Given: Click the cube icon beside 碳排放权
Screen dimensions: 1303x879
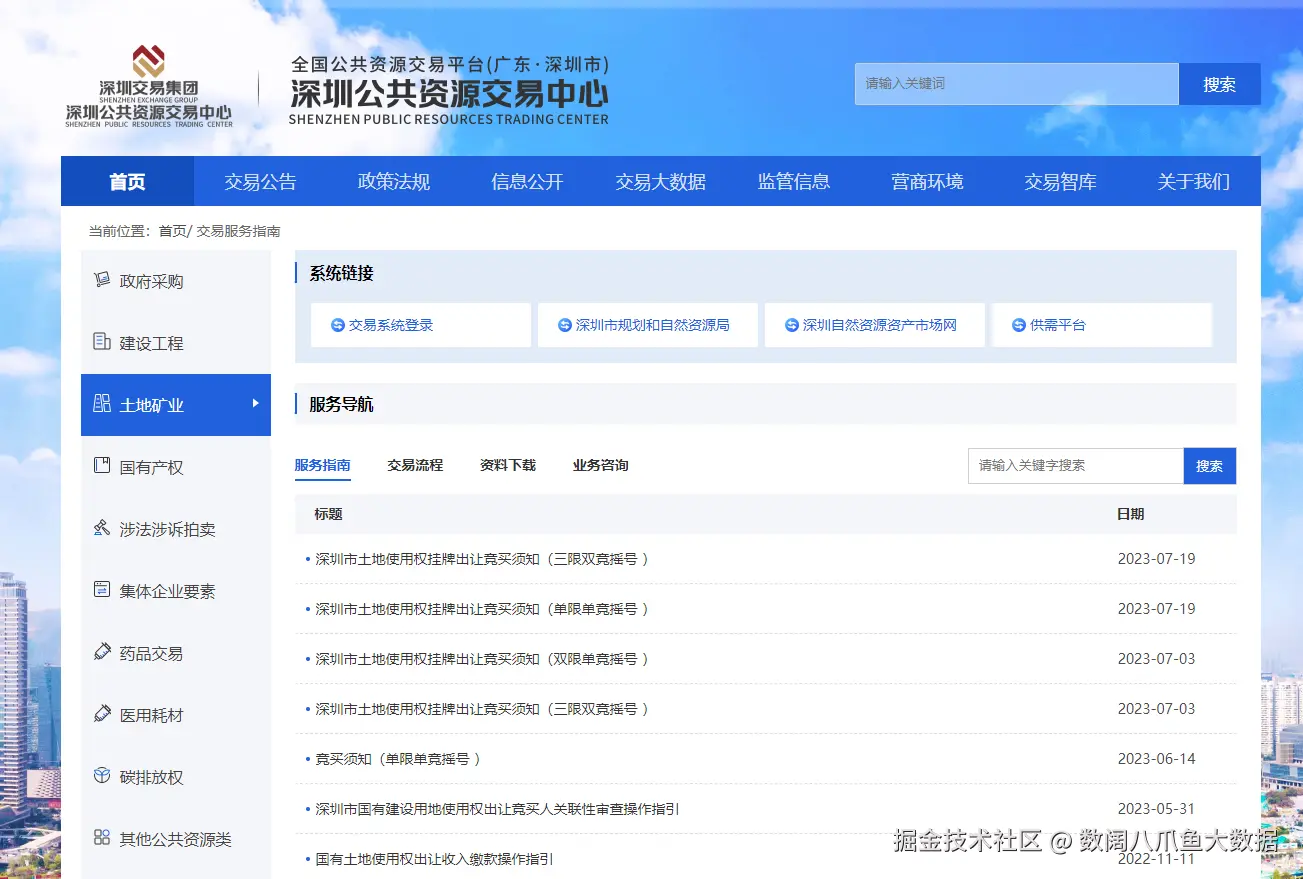Looking at the screenshot, I should click(101, 776).
